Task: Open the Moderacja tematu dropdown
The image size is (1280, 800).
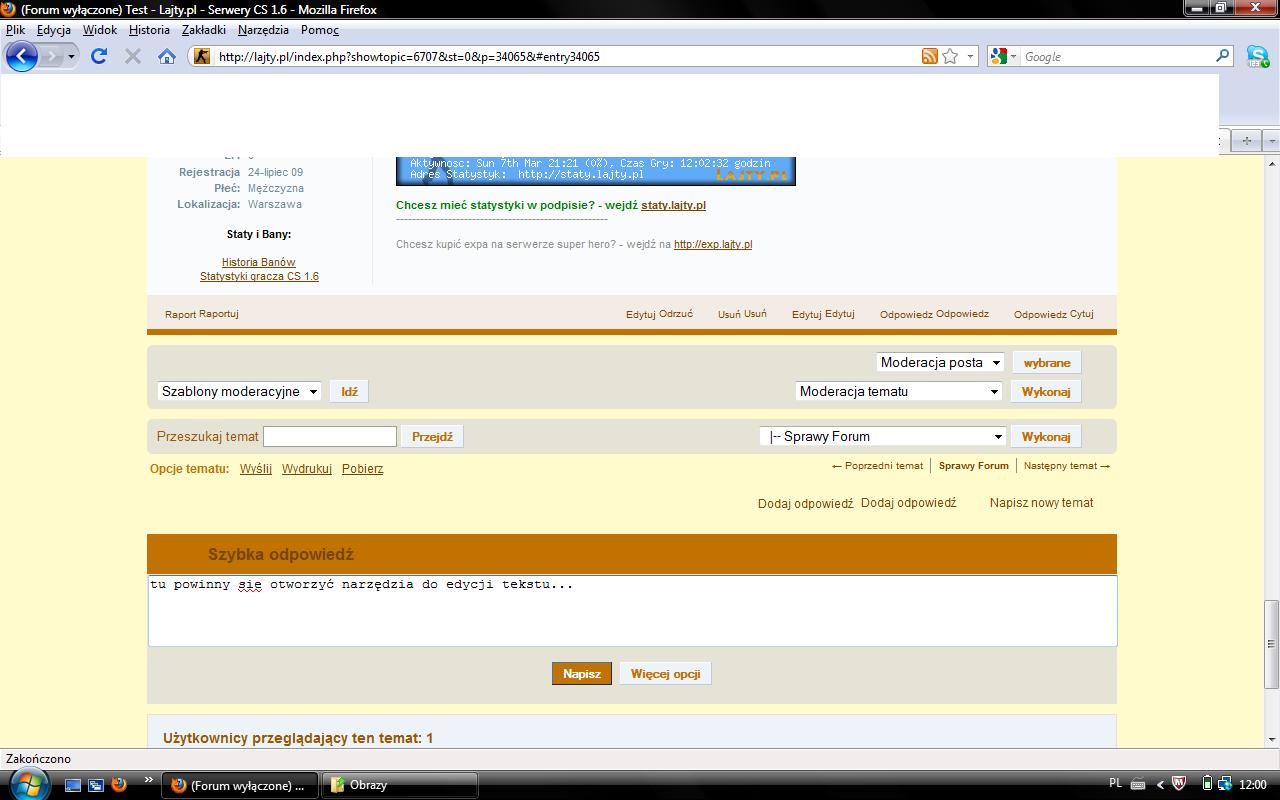Action: pyautogui.click(x=899, y=391)
